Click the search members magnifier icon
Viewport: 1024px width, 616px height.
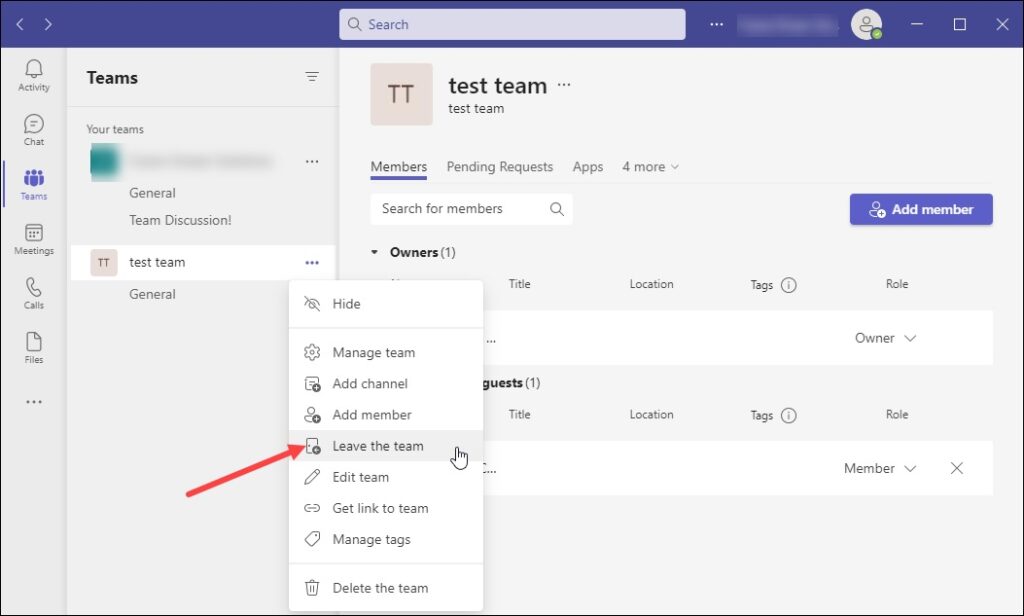(x=557, y=209)
